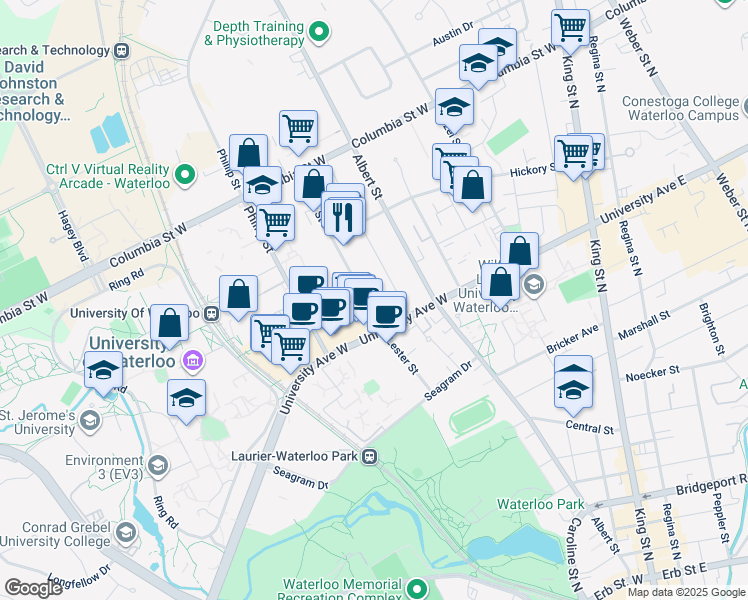Select the University of Waterloo station icon
The width and height of the screenshot is (748, 600).
pos(211,313)
